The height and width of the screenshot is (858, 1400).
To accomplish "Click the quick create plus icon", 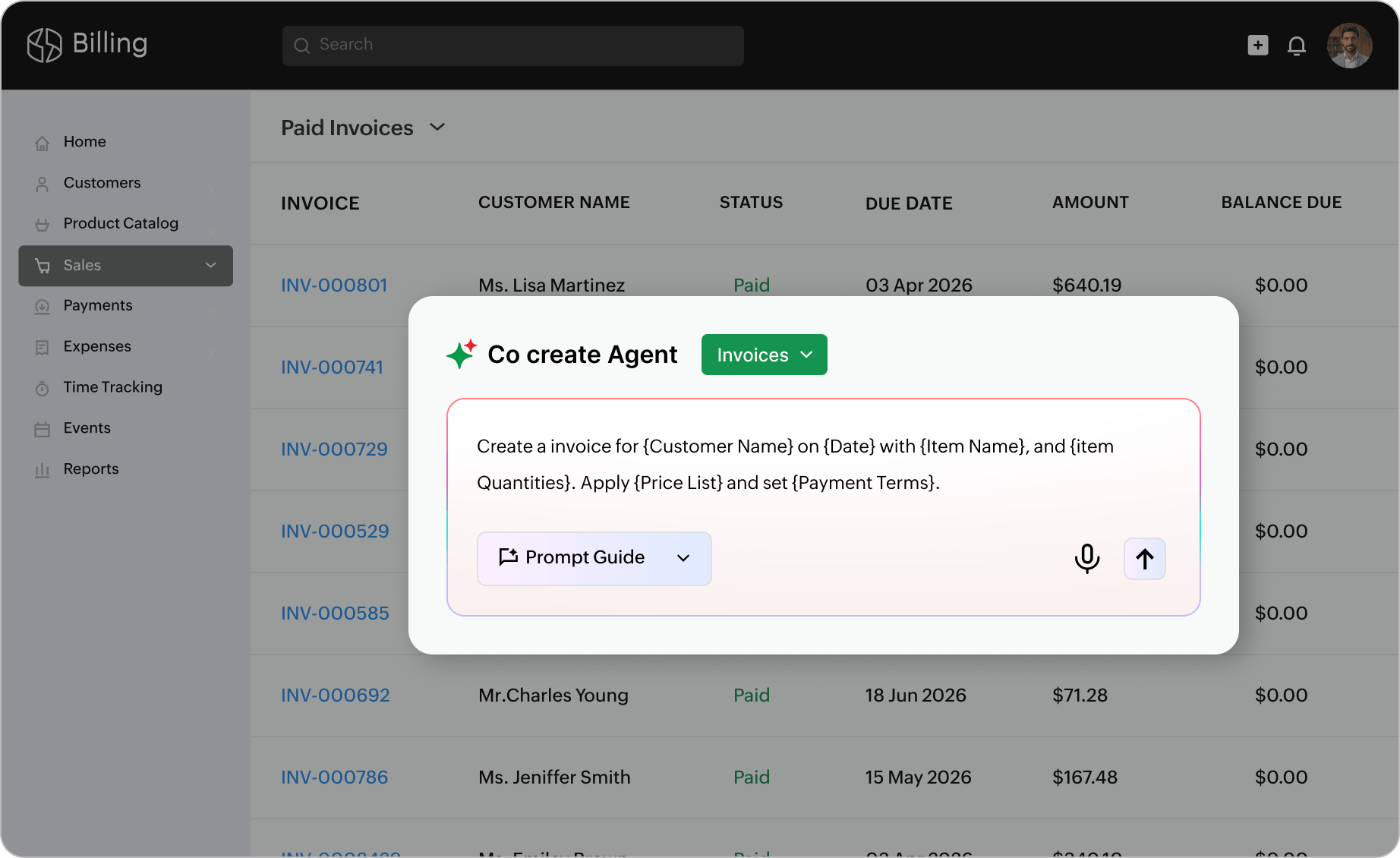I will [1258, 46].
